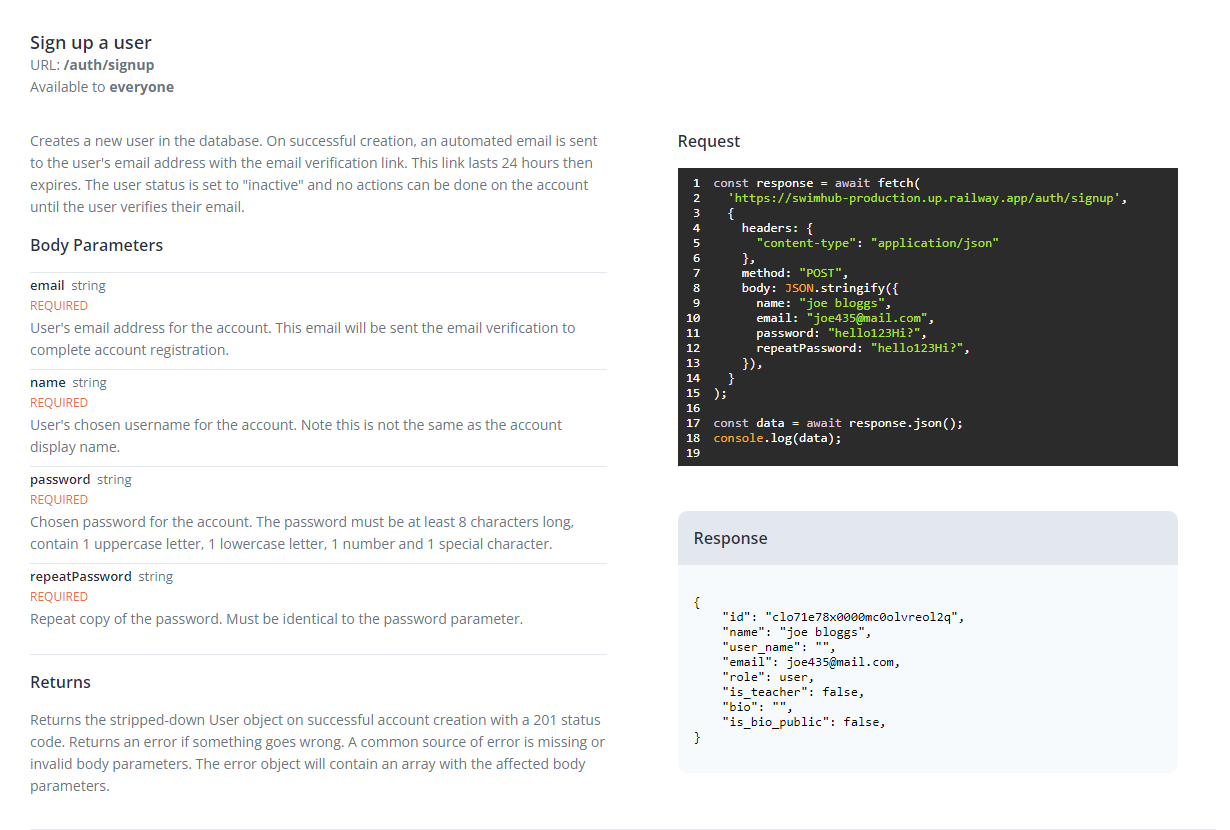This screenshot has width=1230, height=830.
Task: Click the password parameter label
Action: click(60, 479)
